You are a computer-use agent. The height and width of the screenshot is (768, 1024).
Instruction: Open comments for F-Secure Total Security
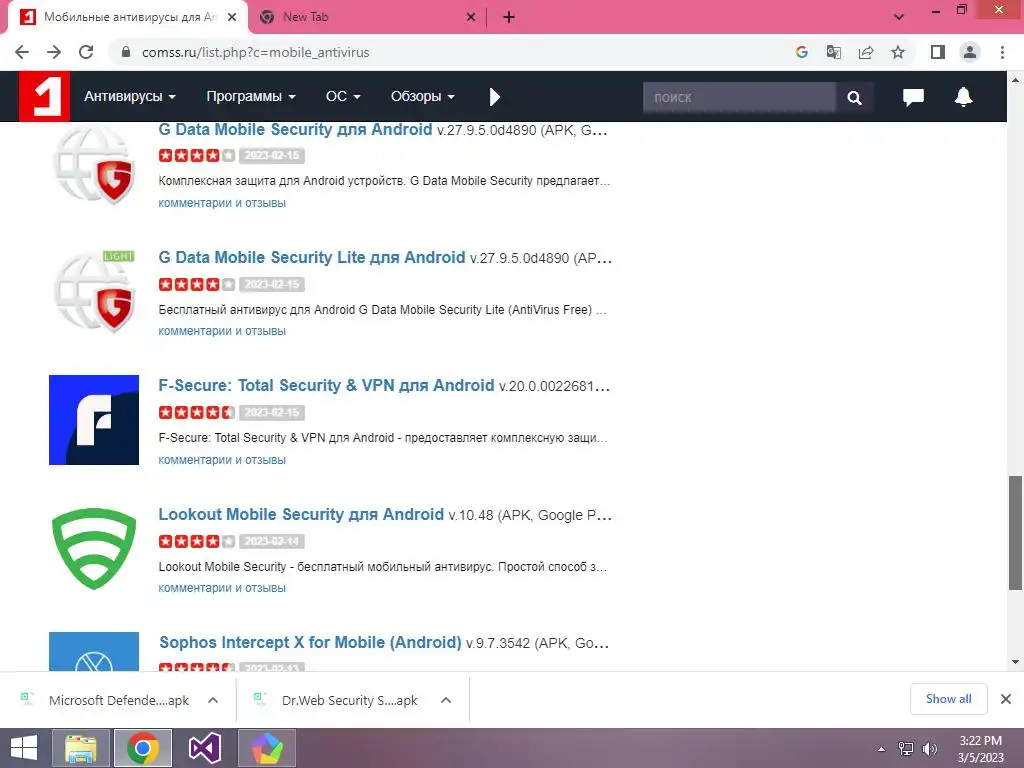point(222,460)
